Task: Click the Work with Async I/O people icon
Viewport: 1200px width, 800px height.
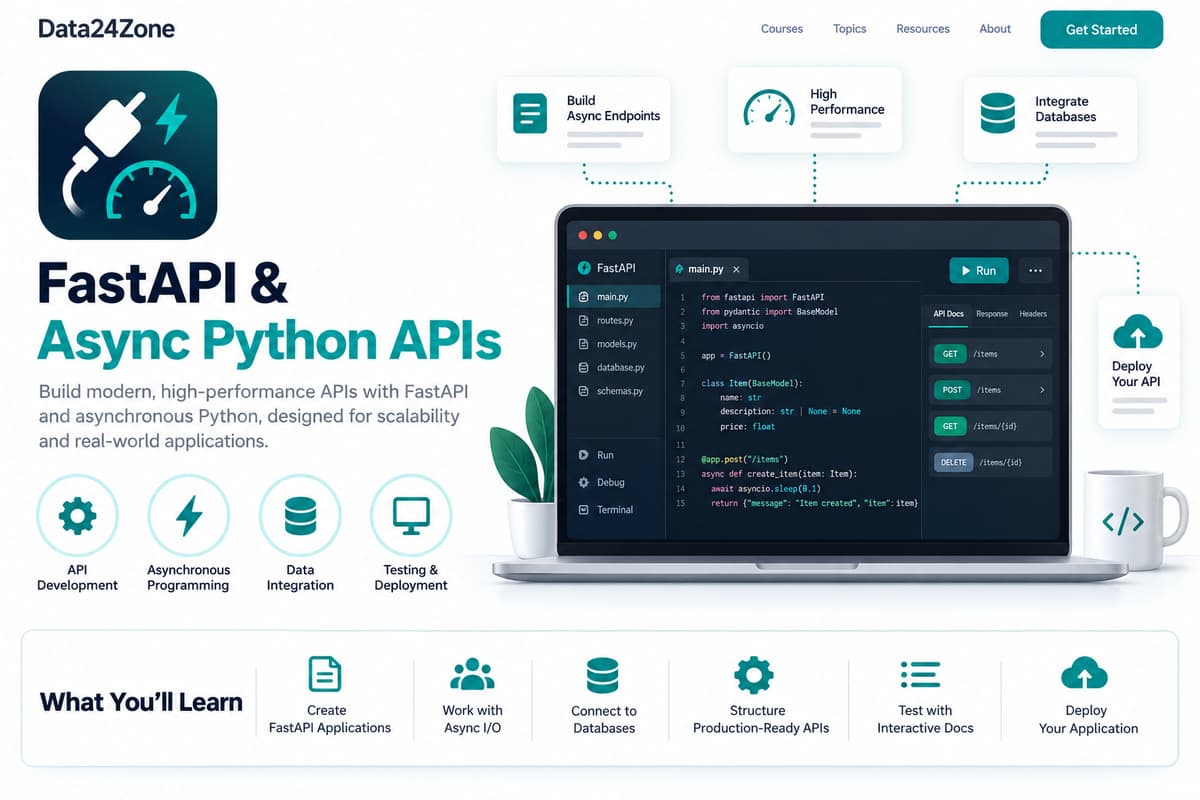Action: click(x=472, y=674)
